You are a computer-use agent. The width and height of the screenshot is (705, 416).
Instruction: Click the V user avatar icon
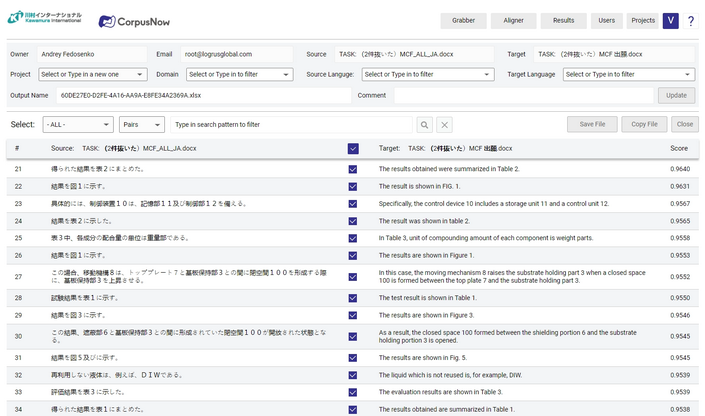pos(670,21)
